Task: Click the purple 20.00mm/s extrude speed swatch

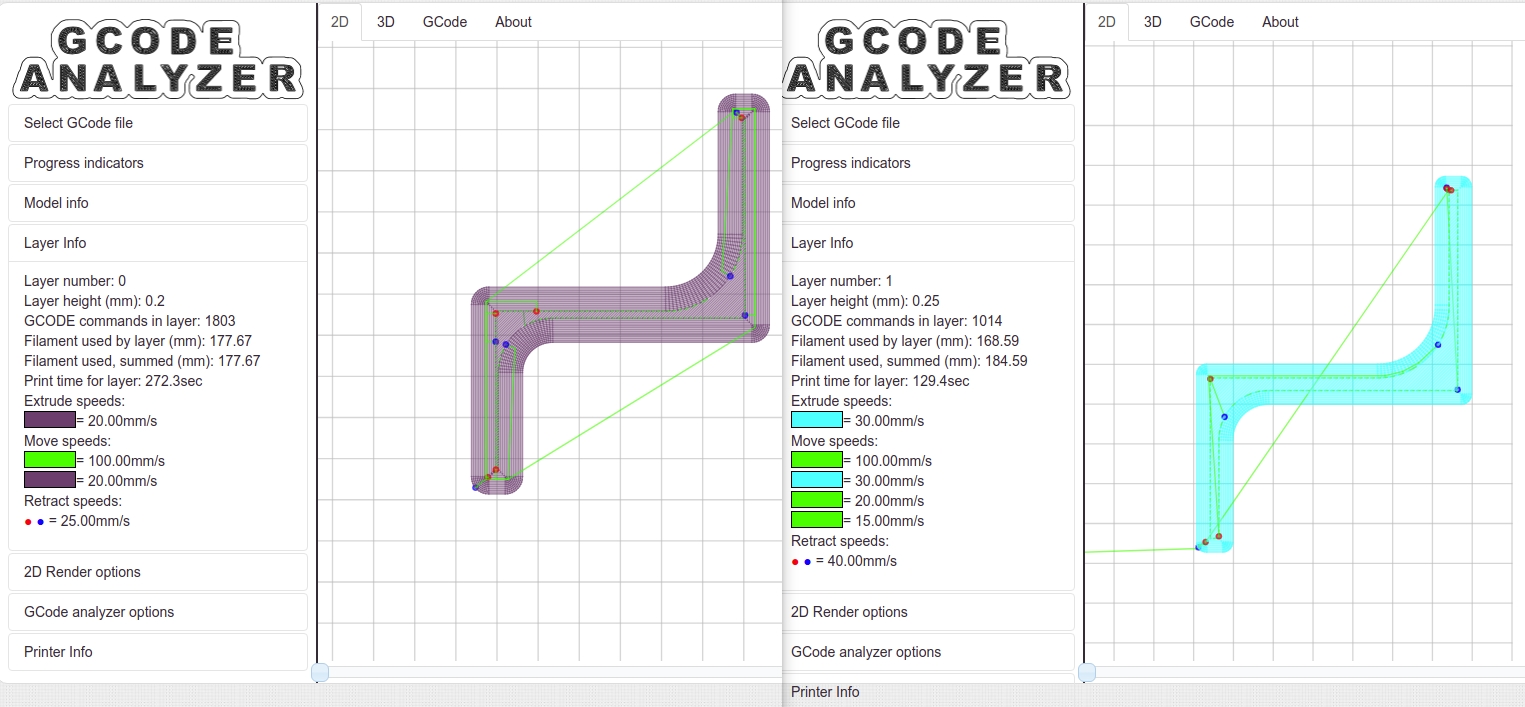Action: click(x=50, y=420)
